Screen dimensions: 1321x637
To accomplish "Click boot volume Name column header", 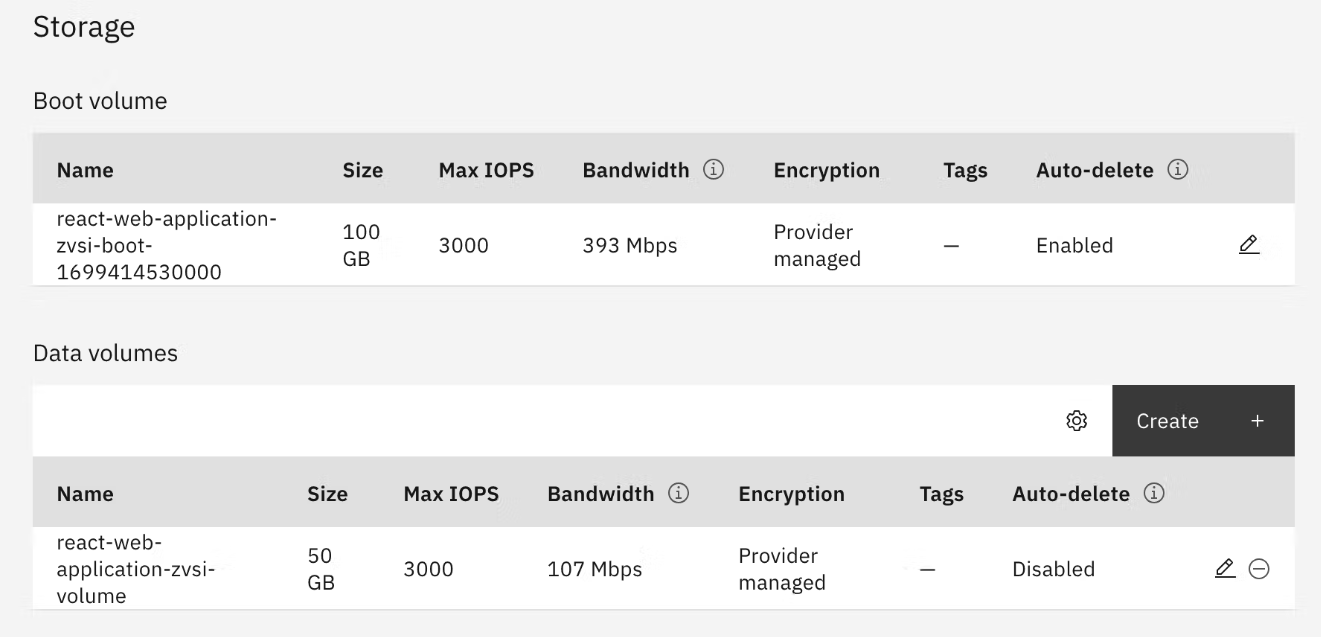I will pyautogui.click(x=85, y=170).
